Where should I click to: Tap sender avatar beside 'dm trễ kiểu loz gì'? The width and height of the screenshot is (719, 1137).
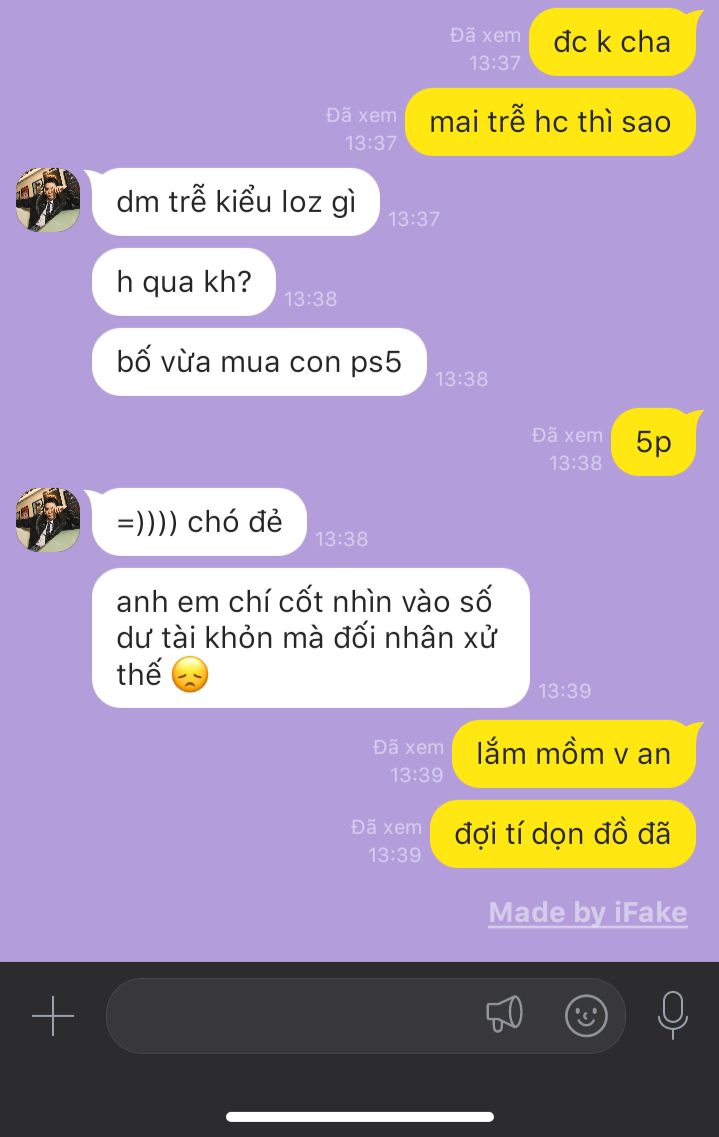[48, 200]
